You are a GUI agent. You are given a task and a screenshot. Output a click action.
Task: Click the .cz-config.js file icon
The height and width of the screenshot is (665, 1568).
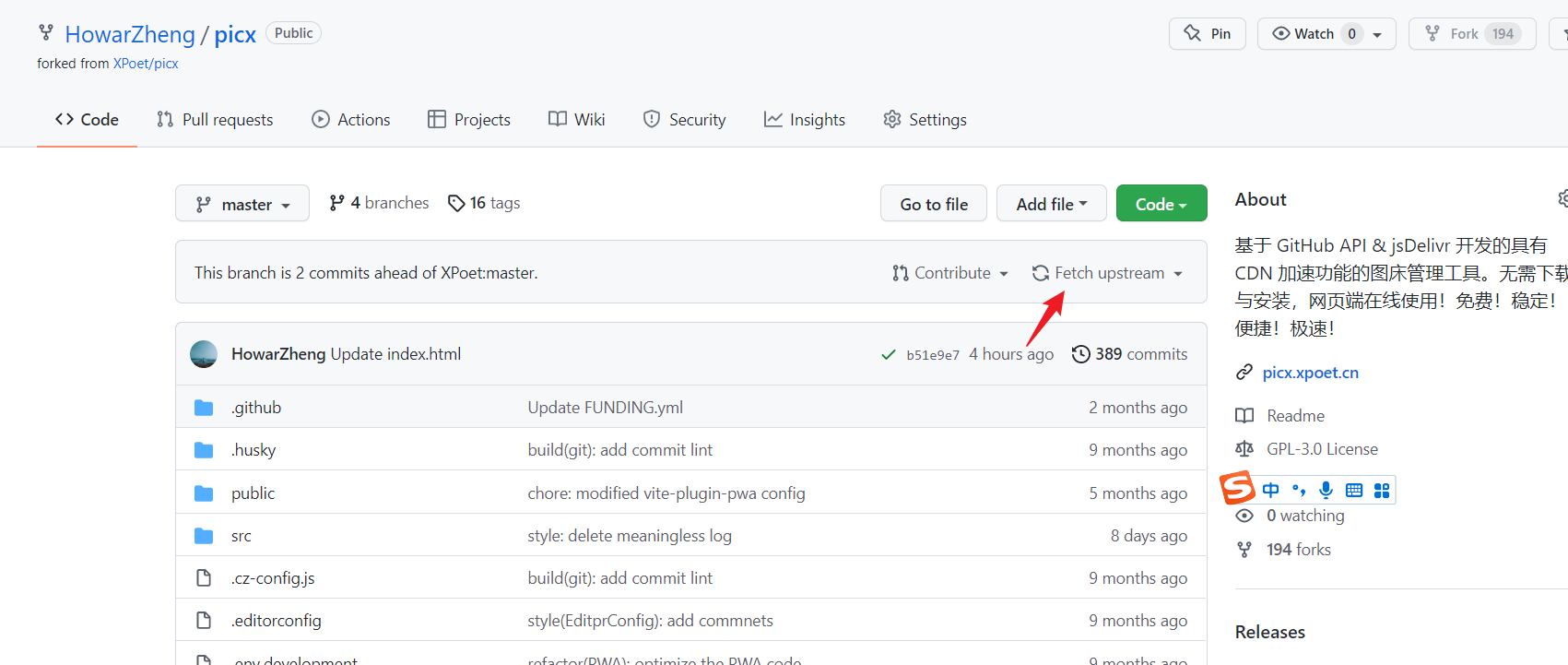coord(204,578)
